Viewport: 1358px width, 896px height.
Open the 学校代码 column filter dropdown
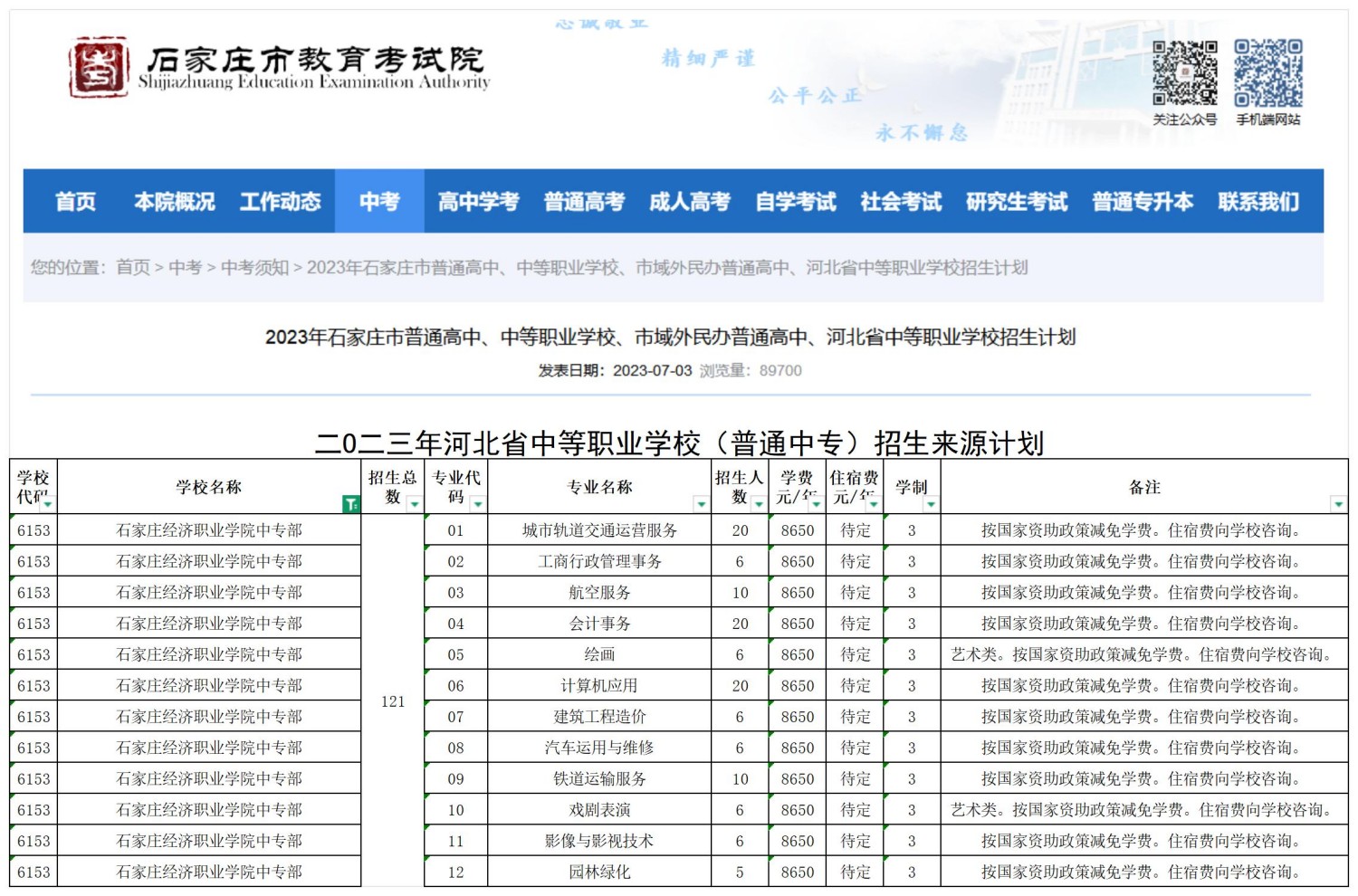(47, 504)
